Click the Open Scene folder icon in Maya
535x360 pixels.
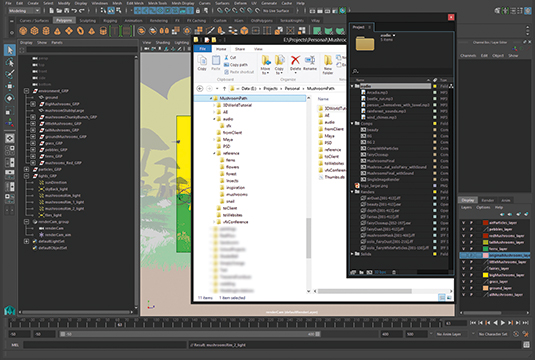(59, 11)
